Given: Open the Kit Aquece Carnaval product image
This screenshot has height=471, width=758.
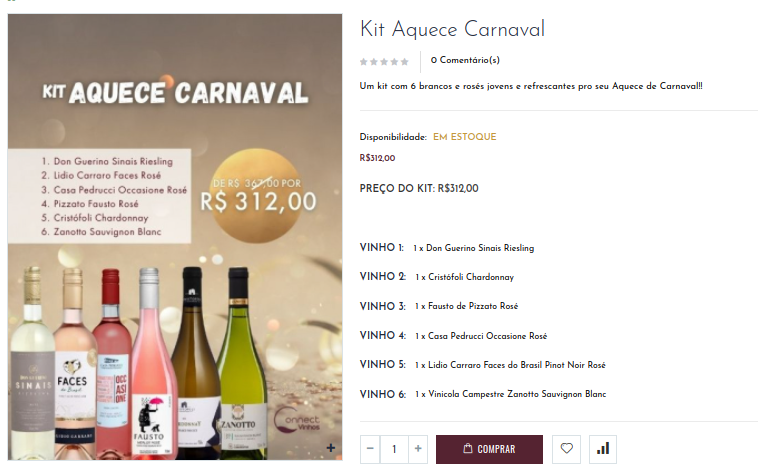Looking at the screenshot, I should [x=175, y=237].
